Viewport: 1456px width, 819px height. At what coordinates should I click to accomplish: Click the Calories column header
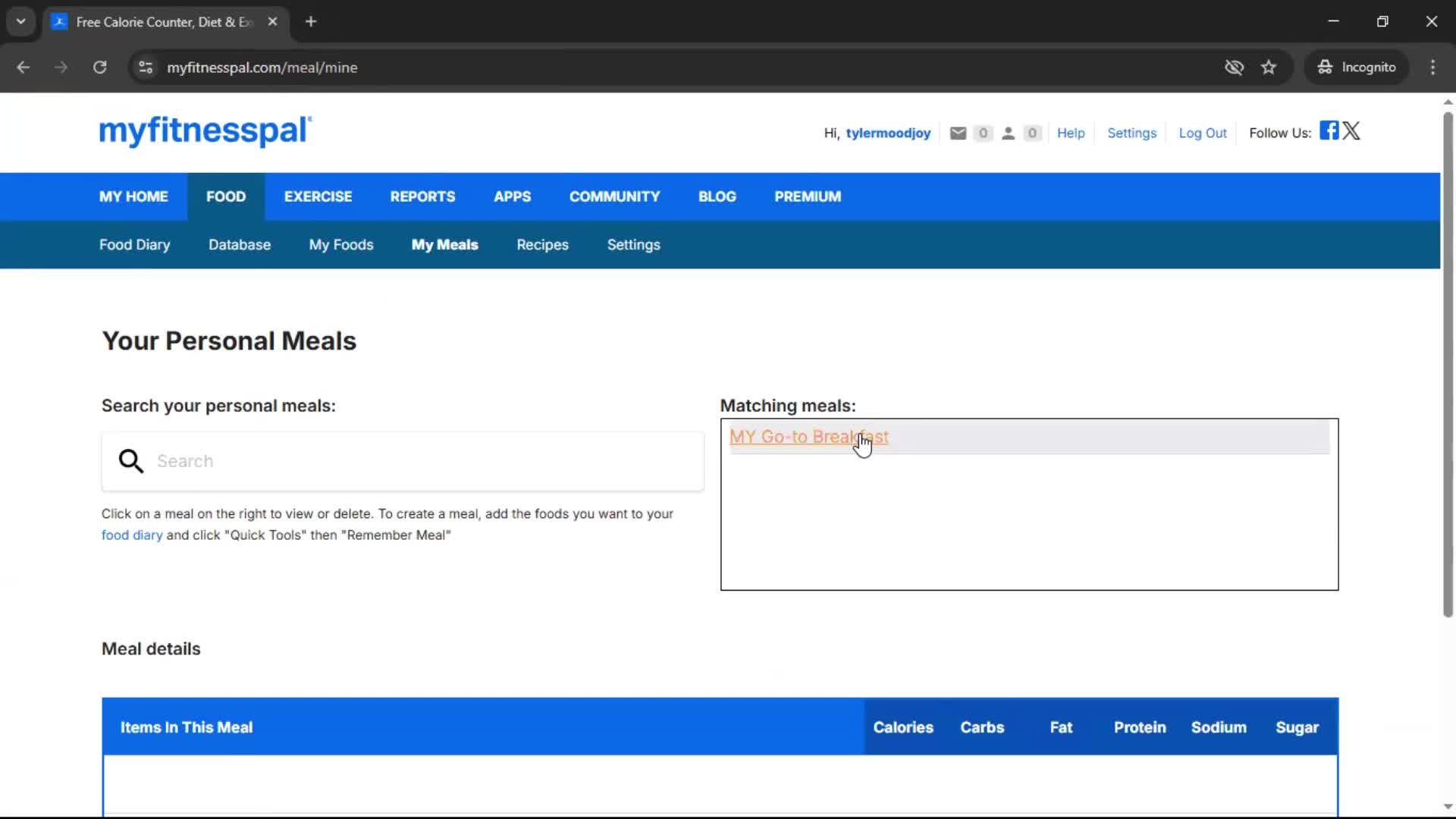click(903, 727)
